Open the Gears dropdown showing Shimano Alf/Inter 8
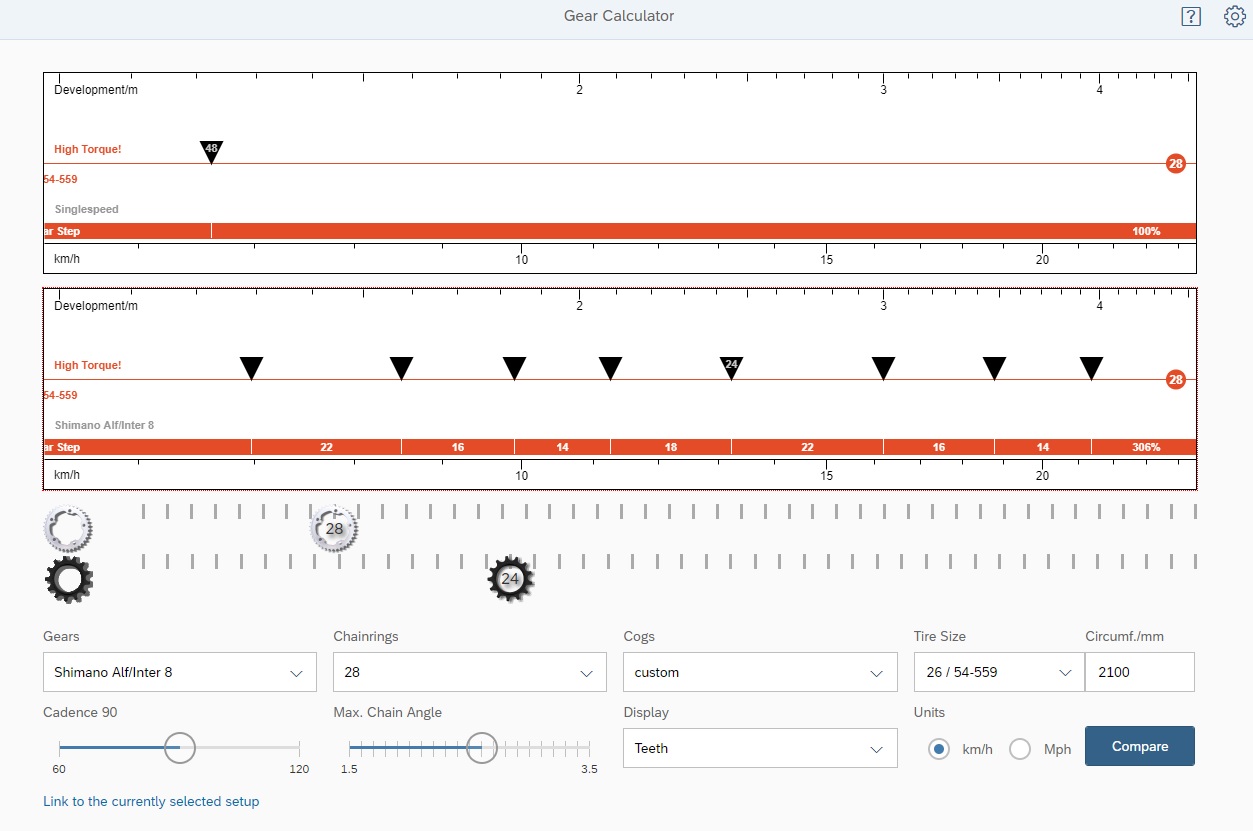Screen dimensions: 1253x831 click(x=180, y=672)
